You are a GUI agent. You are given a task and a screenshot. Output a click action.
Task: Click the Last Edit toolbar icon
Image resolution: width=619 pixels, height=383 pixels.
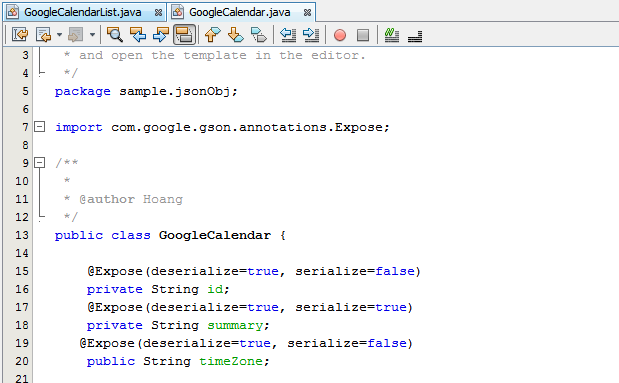click(20, 35)
